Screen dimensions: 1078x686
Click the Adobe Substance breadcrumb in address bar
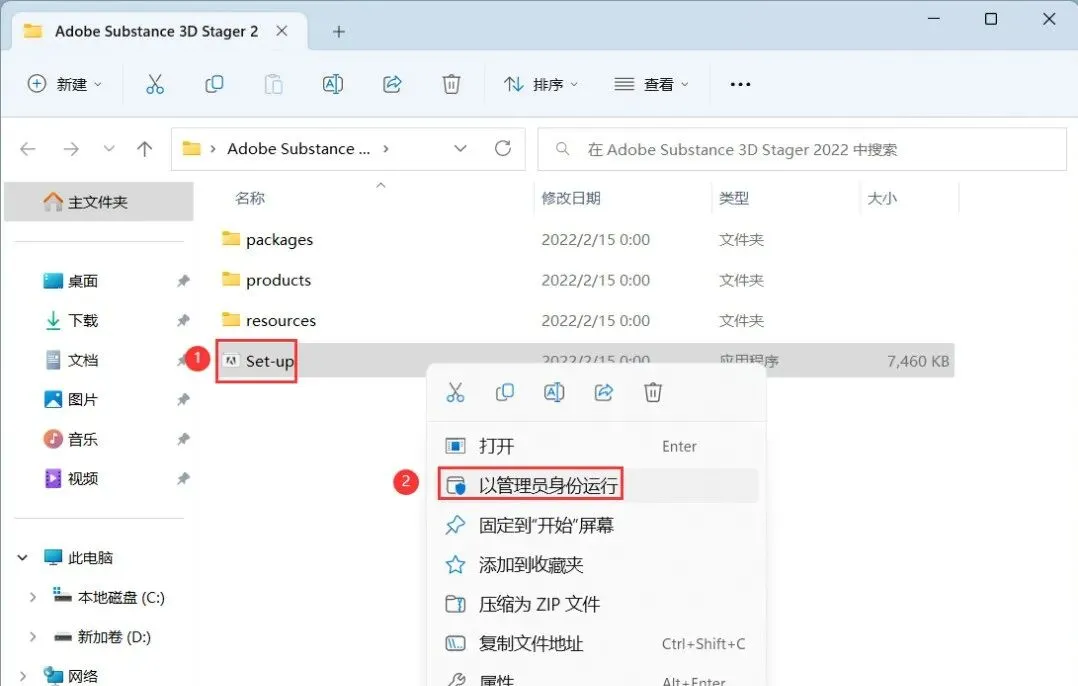298,149
